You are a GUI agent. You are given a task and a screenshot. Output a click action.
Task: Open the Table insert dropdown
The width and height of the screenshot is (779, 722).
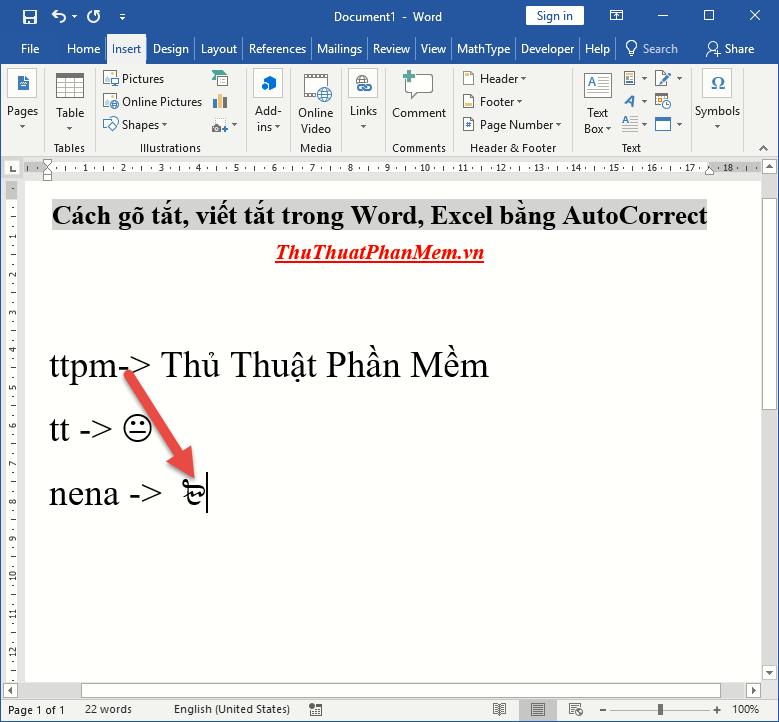click(70, 102)
